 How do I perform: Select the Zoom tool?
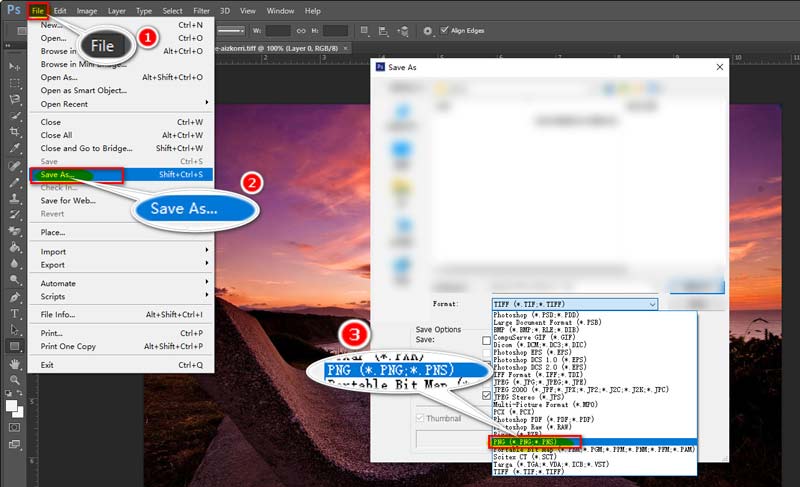(x=14, y=380)
